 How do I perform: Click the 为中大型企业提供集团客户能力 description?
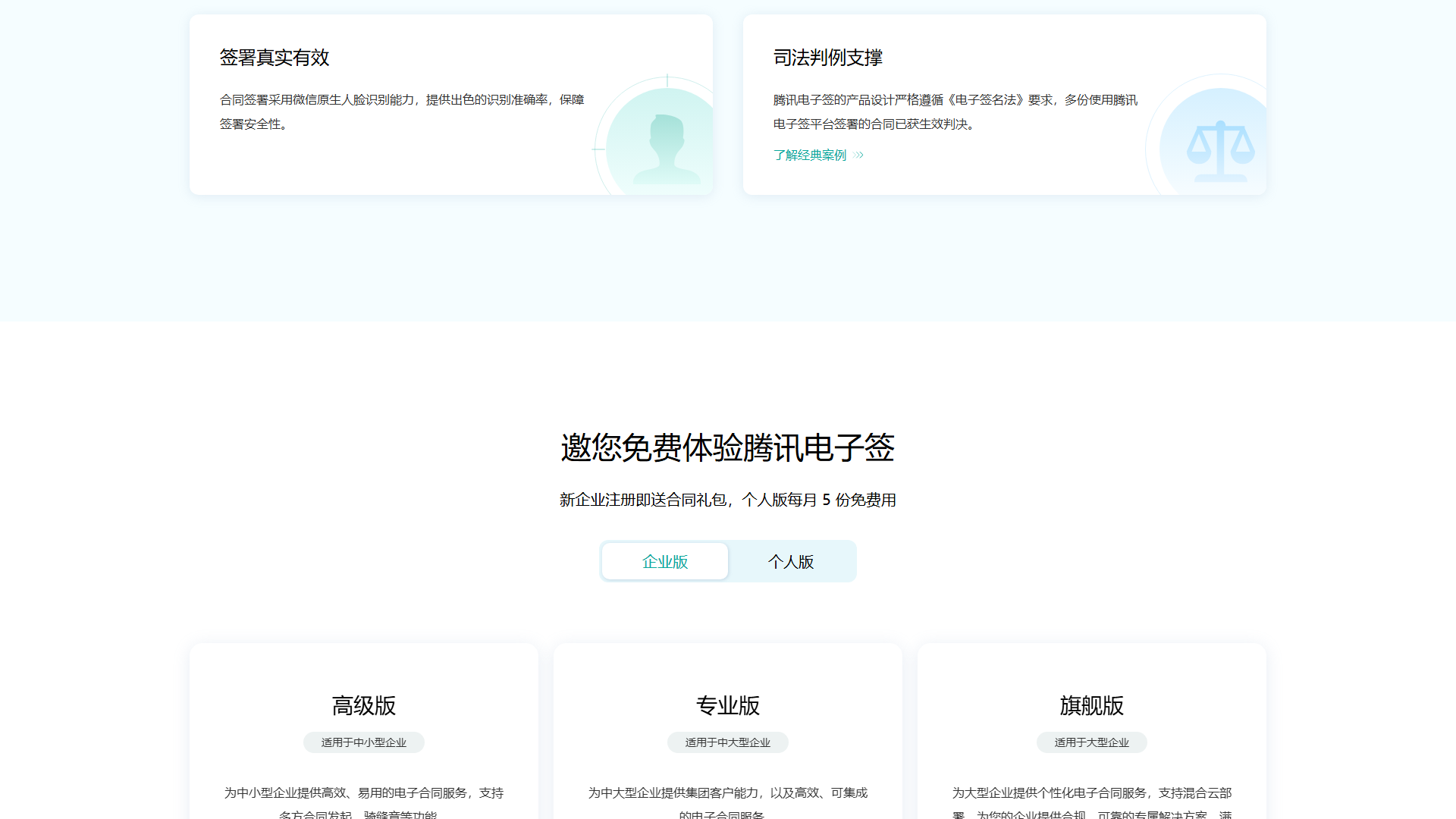tap(728, 802)
